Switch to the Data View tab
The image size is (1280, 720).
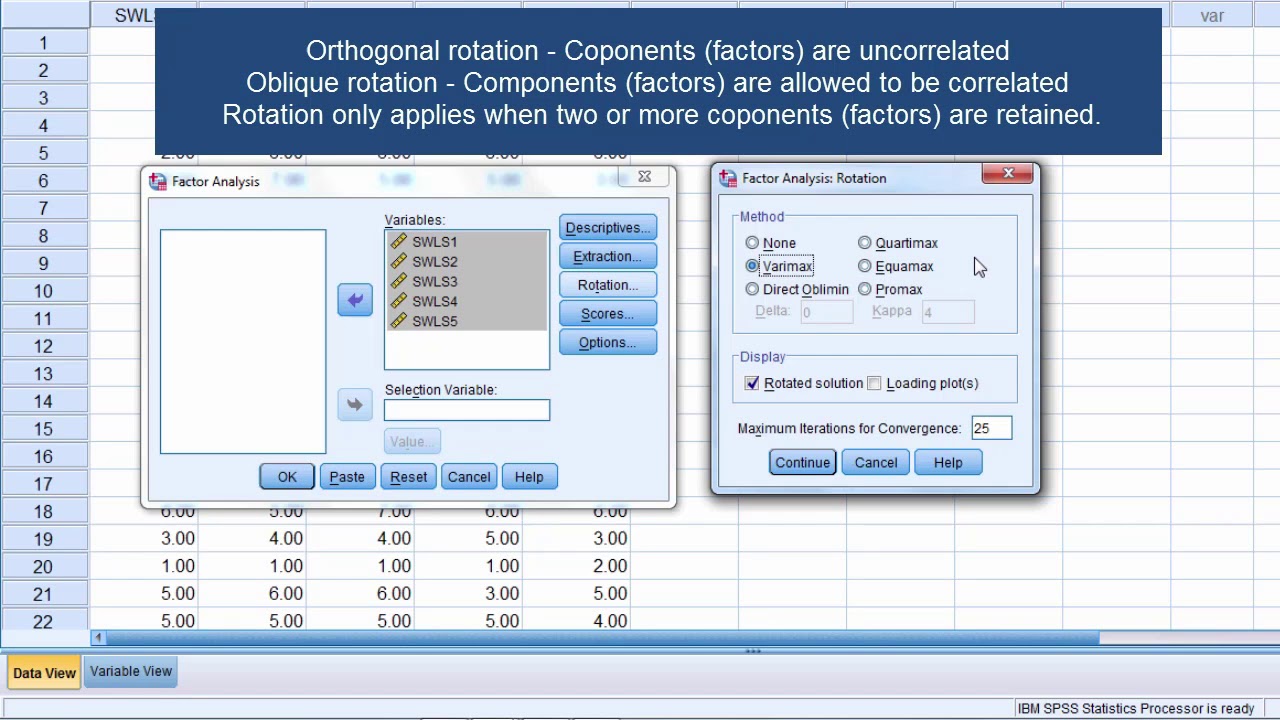coord(44,672)
